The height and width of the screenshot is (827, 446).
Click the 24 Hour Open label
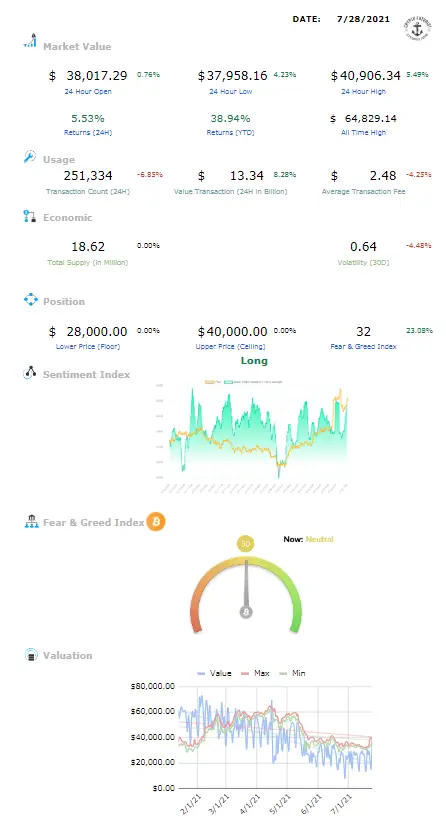coord(88,91)
